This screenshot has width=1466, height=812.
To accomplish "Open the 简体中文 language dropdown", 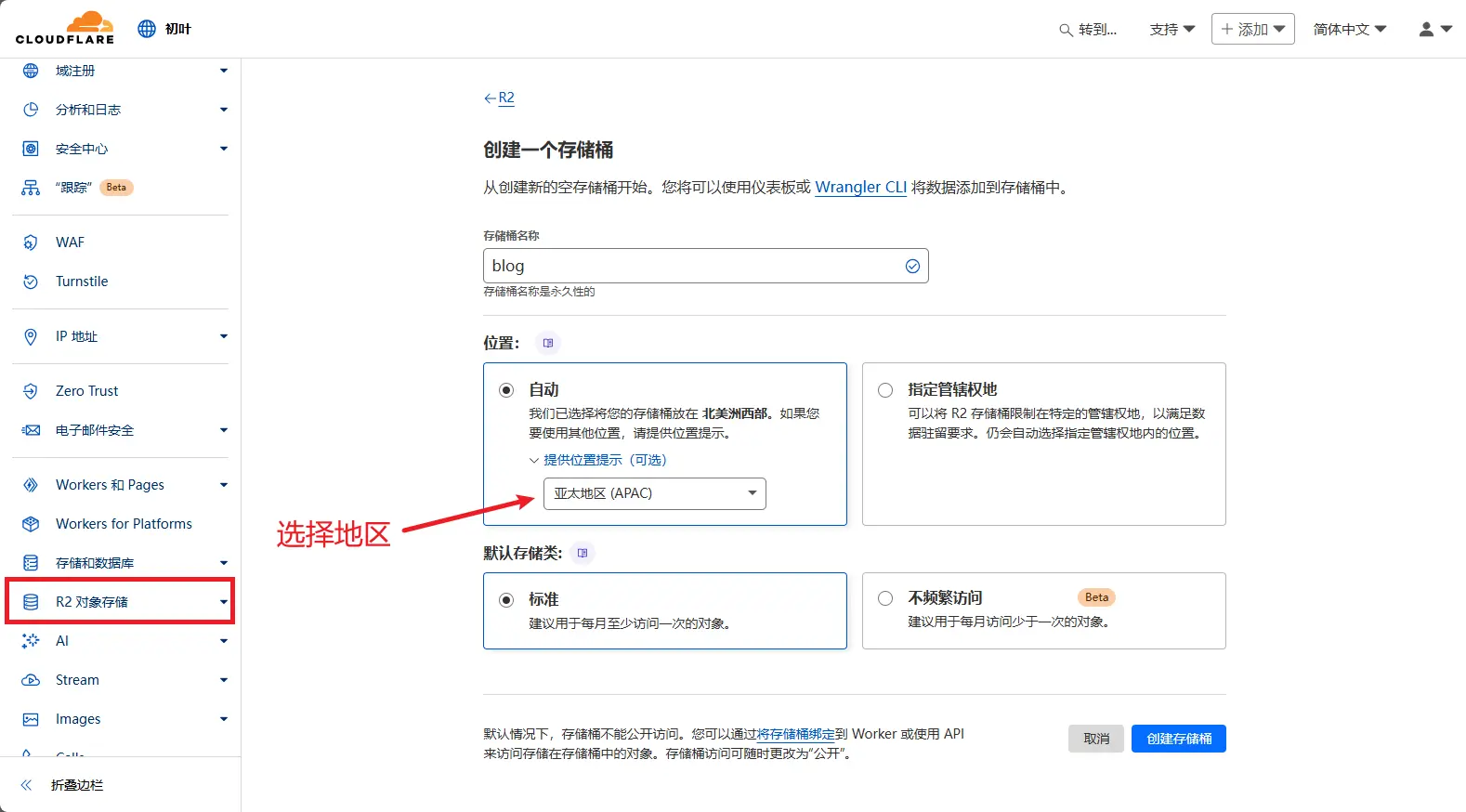I will (1349, 30).
